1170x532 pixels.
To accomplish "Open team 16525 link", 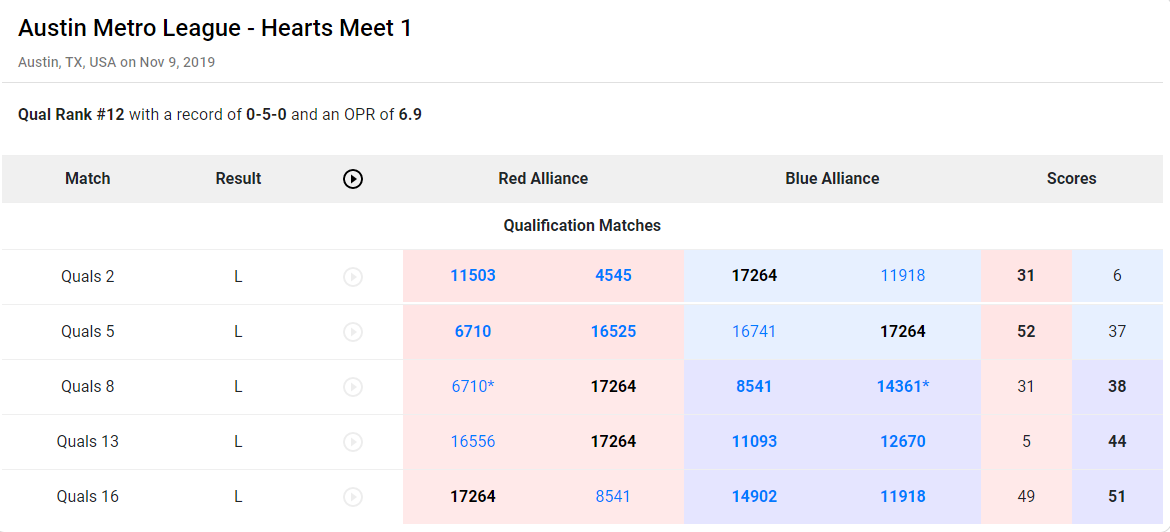I will [613, 331].
